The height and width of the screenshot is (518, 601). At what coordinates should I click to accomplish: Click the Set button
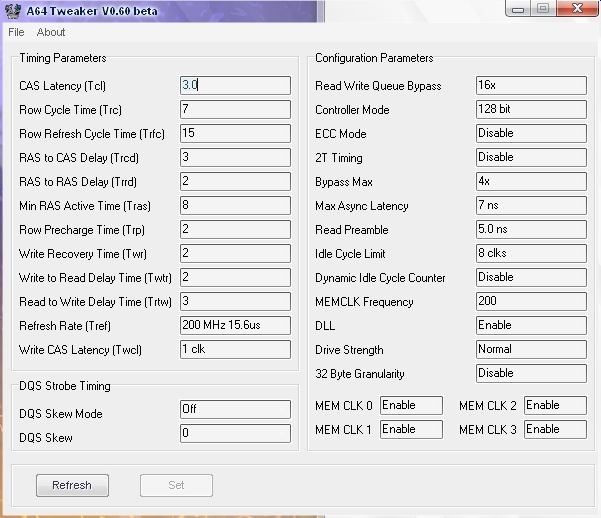176,485
